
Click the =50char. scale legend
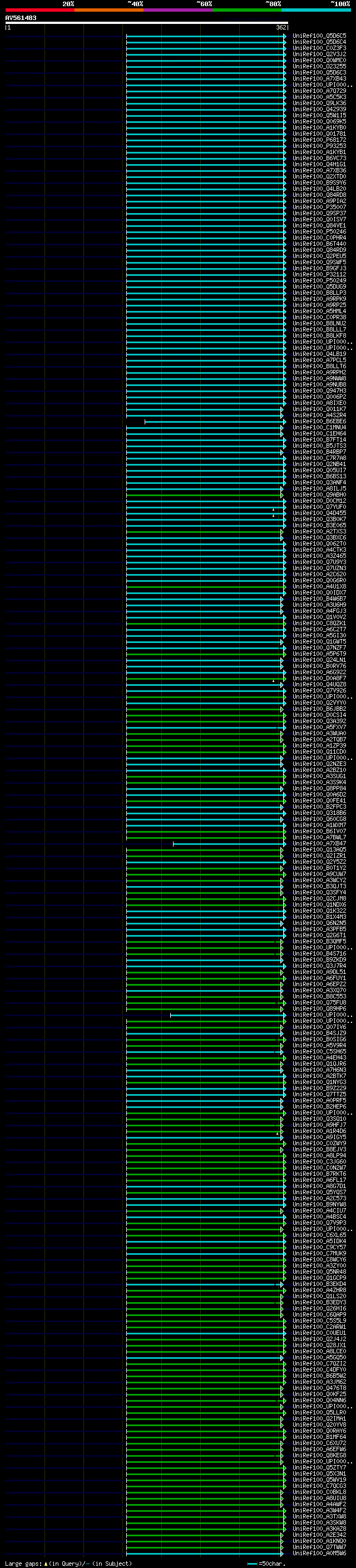266,1563
